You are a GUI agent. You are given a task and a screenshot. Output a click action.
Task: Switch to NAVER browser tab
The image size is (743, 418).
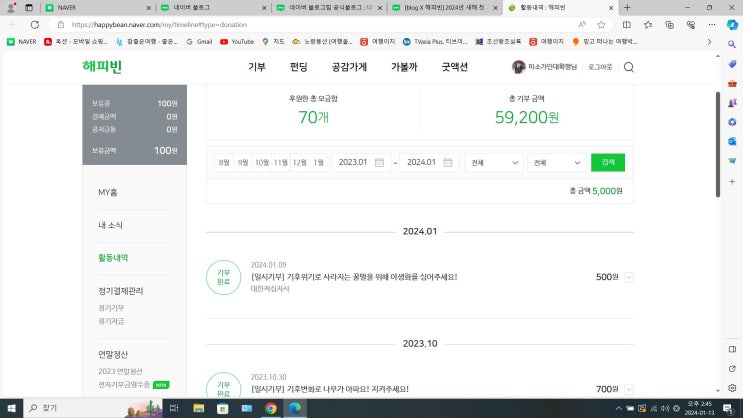(x=98, y=8)
